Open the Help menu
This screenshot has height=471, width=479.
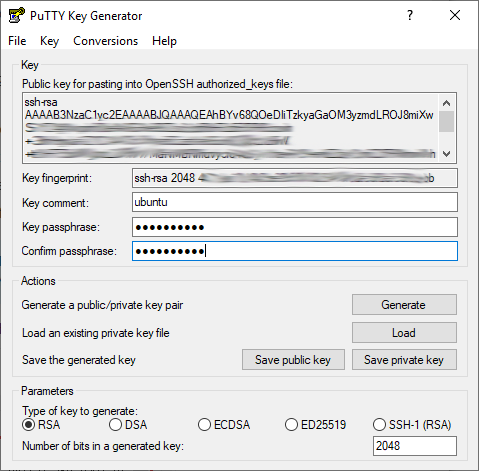tap(164, 41)
